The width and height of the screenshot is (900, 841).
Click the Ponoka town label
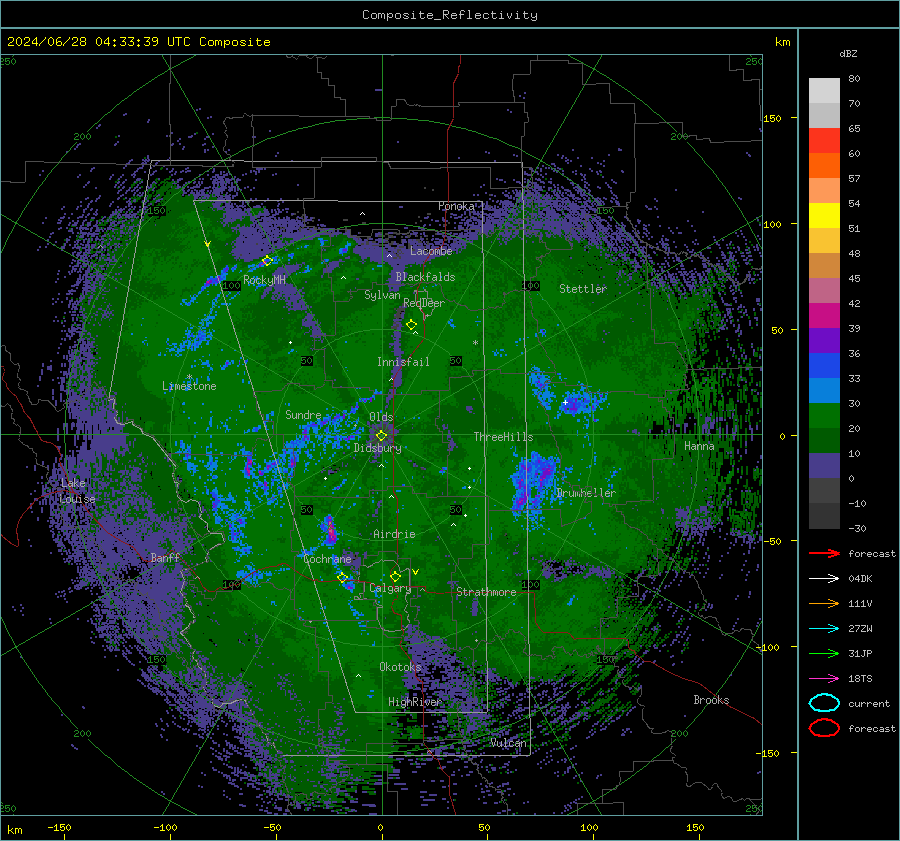point(456,206)
